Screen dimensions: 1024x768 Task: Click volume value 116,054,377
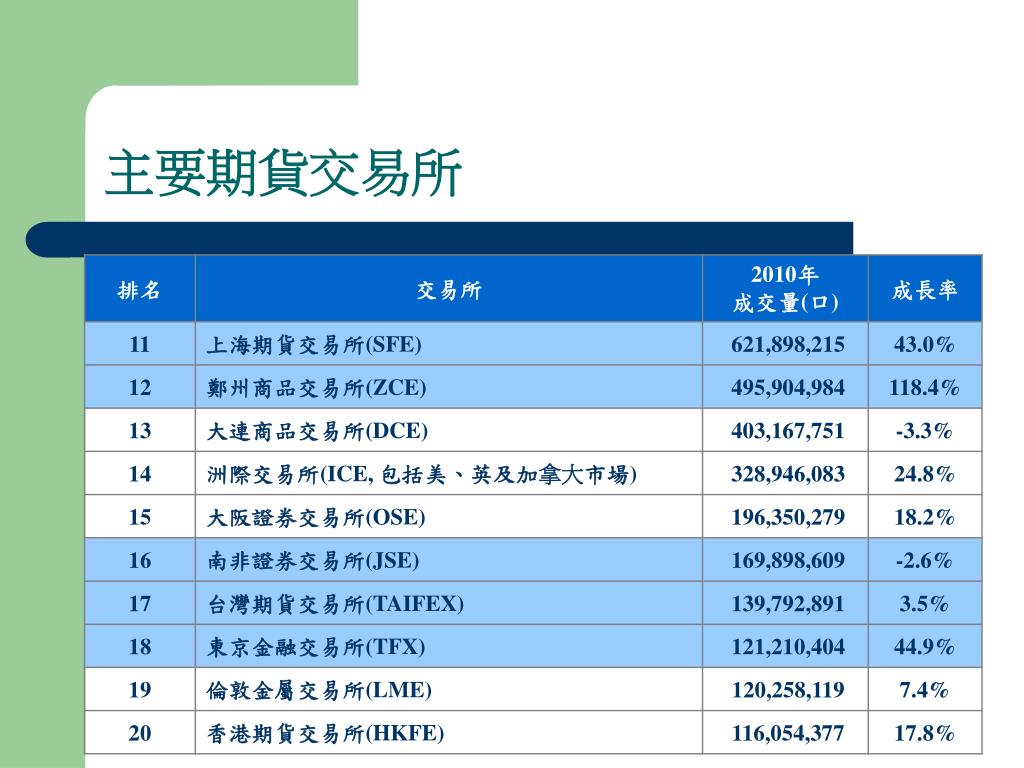(788, 732)
